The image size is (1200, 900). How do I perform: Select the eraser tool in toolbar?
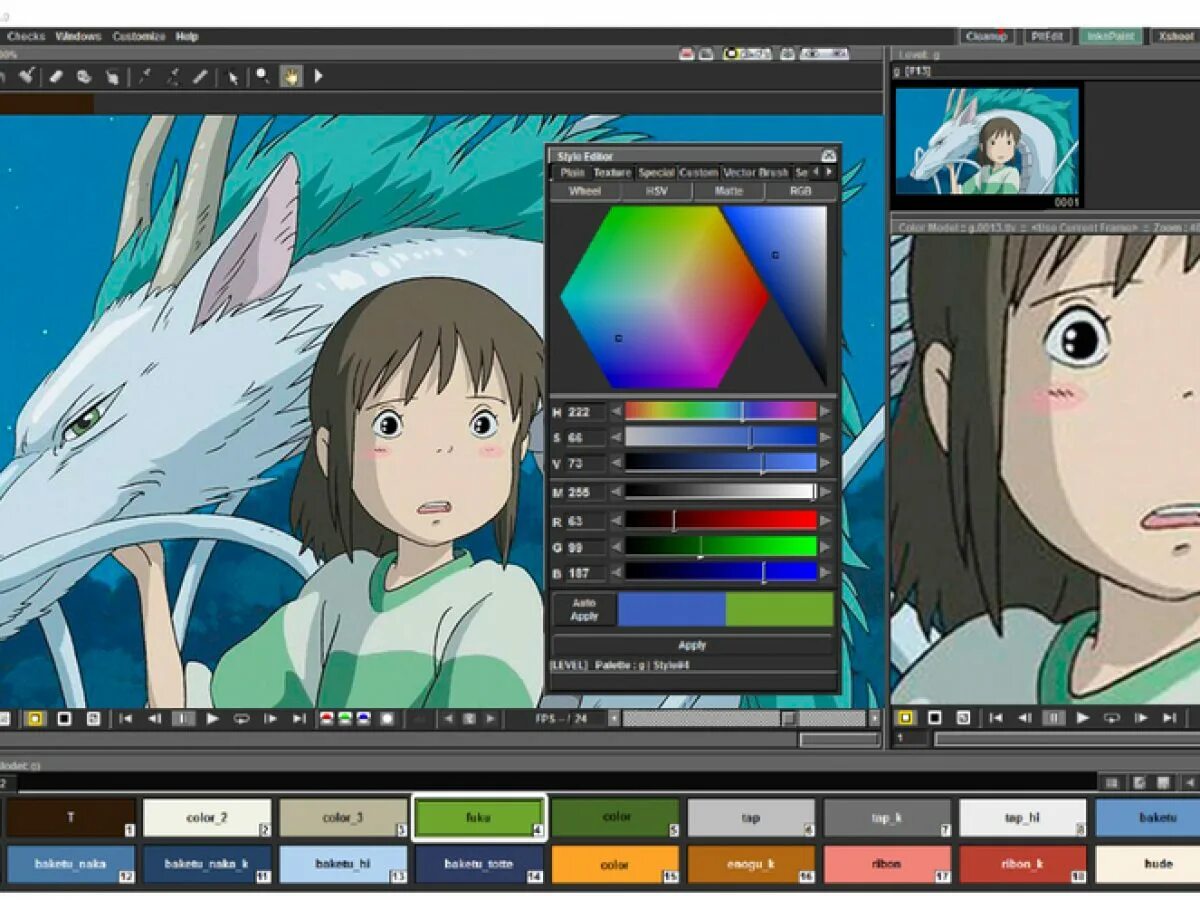point(56,75)
